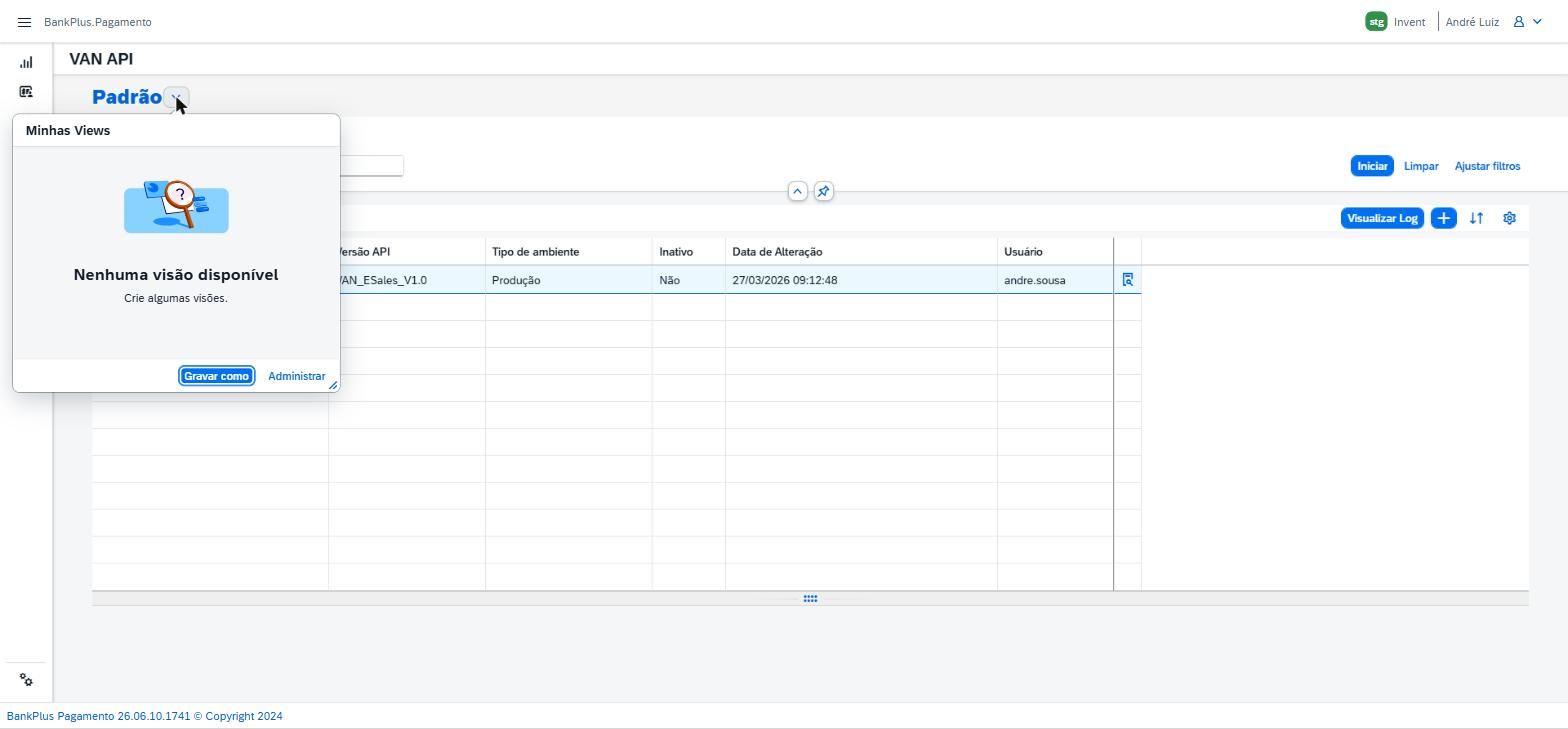Viewport: 1568px width, 729px height.
Task: Click Gravar como in Minhas Views
Action: point(216,376)
